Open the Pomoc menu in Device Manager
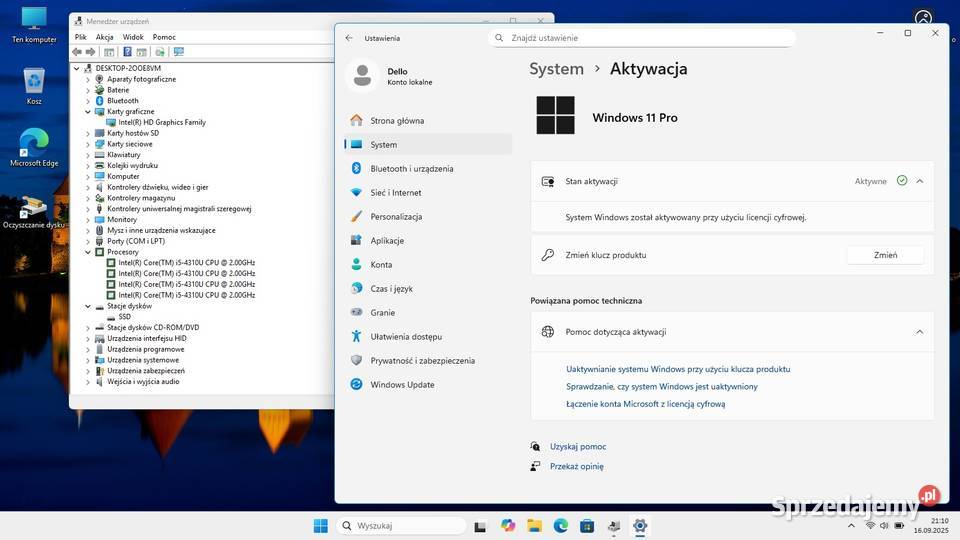This screenshot has width=960, height=540. pyautogui.click(x=164, y=37)
